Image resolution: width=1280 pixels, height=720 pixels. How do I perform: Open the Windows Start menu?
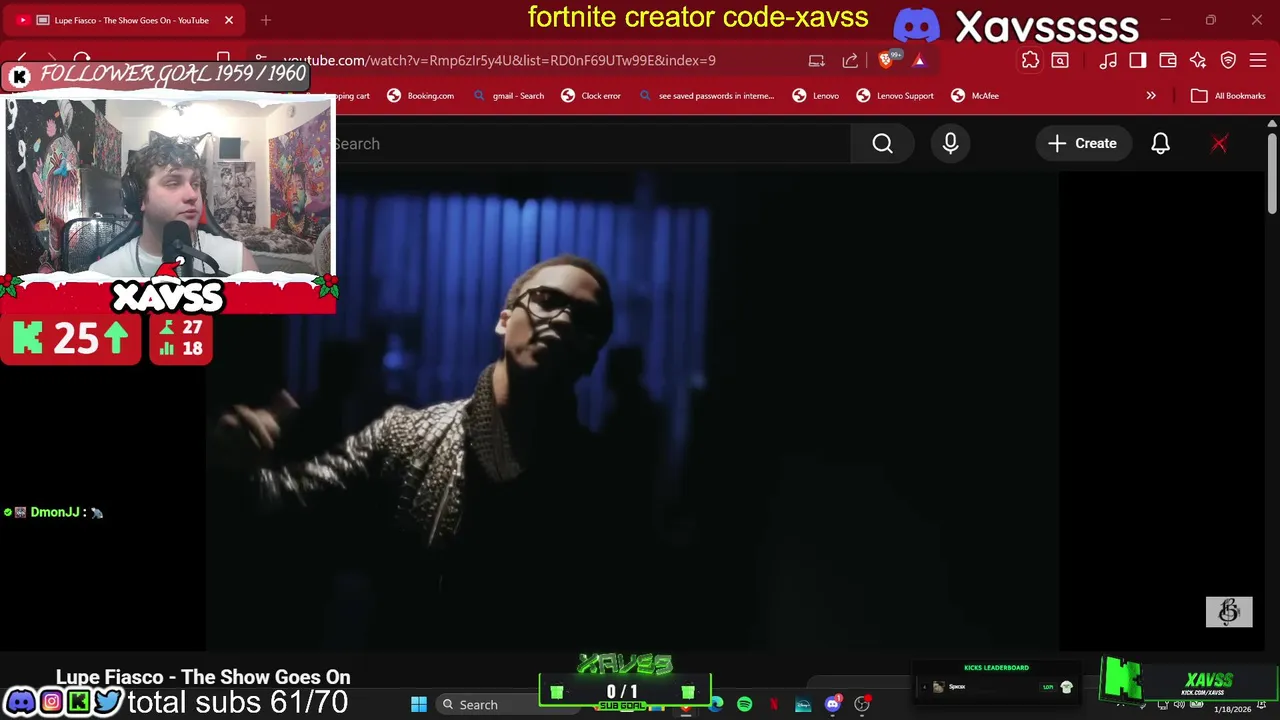419,705
